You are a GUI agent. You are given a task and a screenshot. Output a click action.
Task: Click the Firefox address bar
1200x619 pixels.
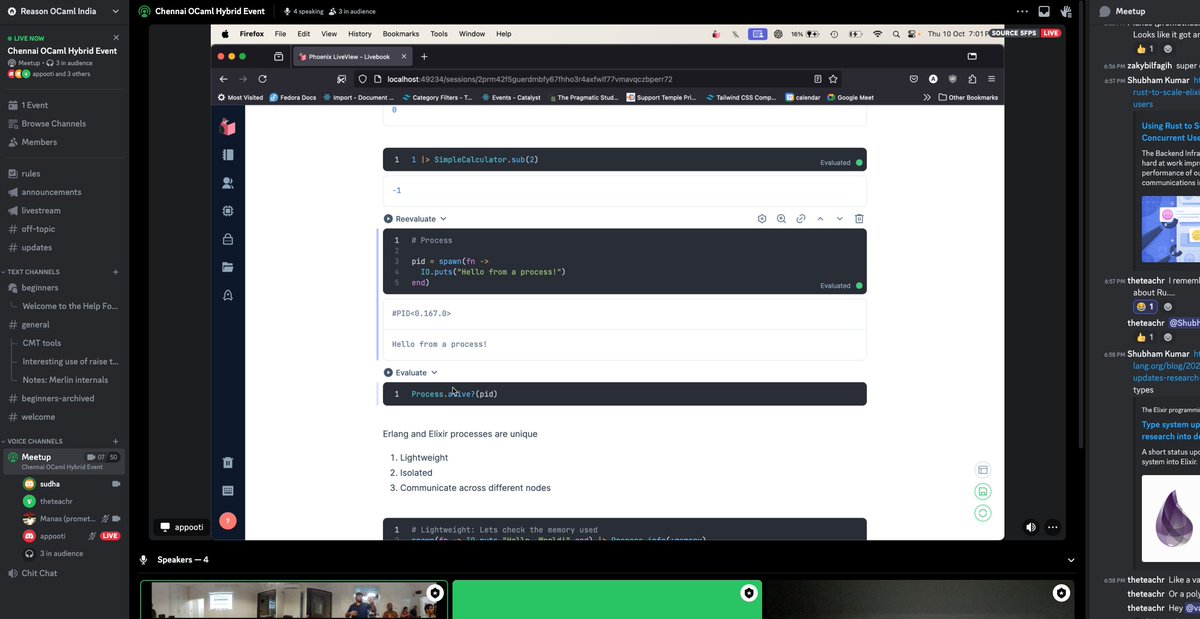596,78
